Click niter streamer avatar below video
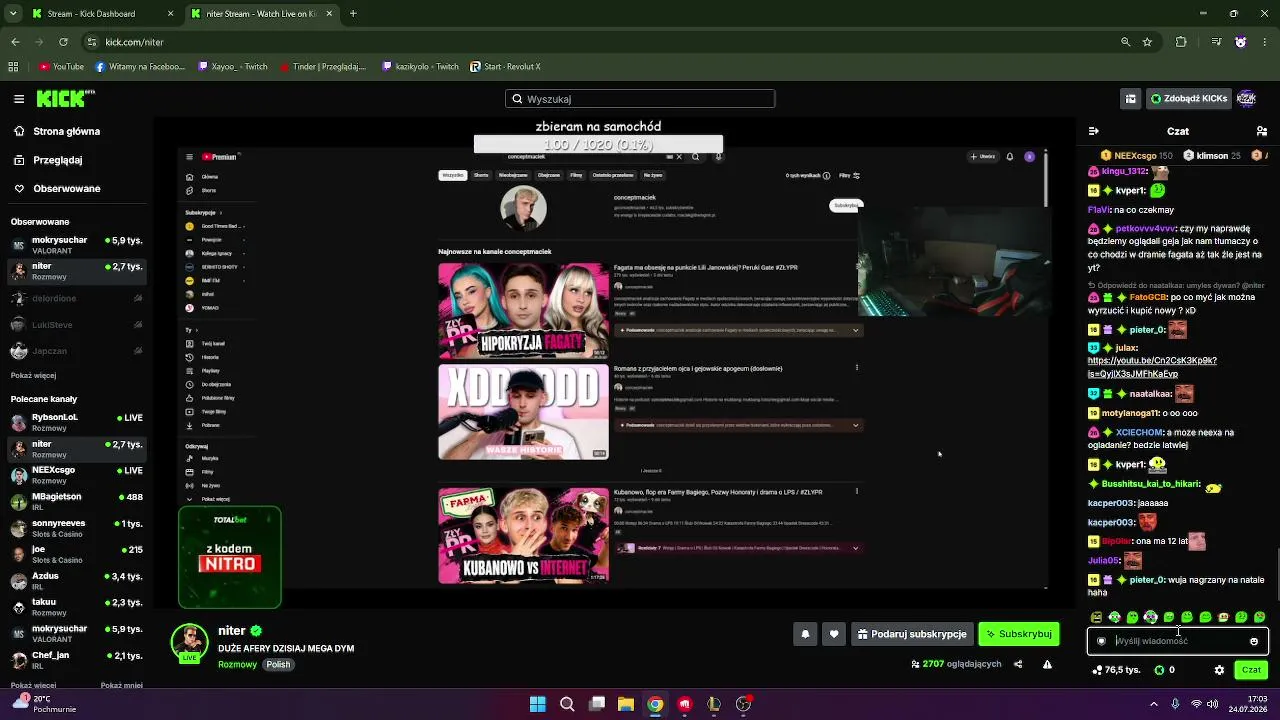 tap(190, 643)
